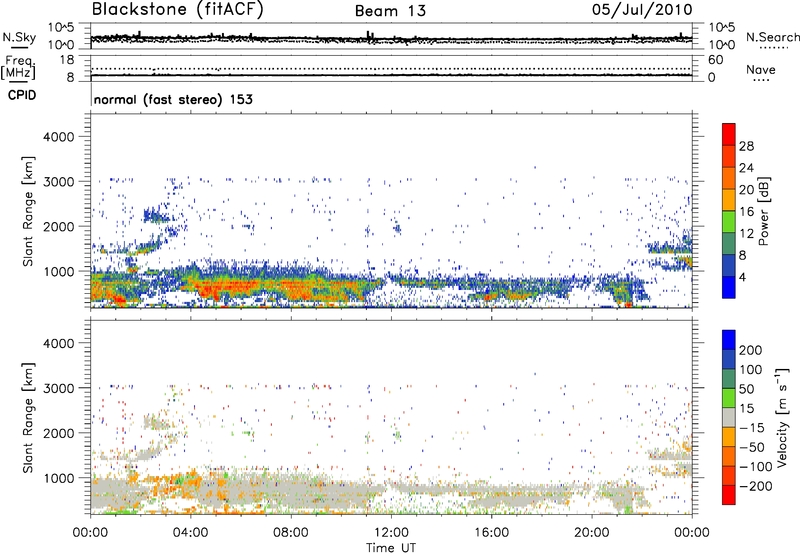800x554 pixels.
Task: Click the power scale value '4'
Action: [743, 277]
